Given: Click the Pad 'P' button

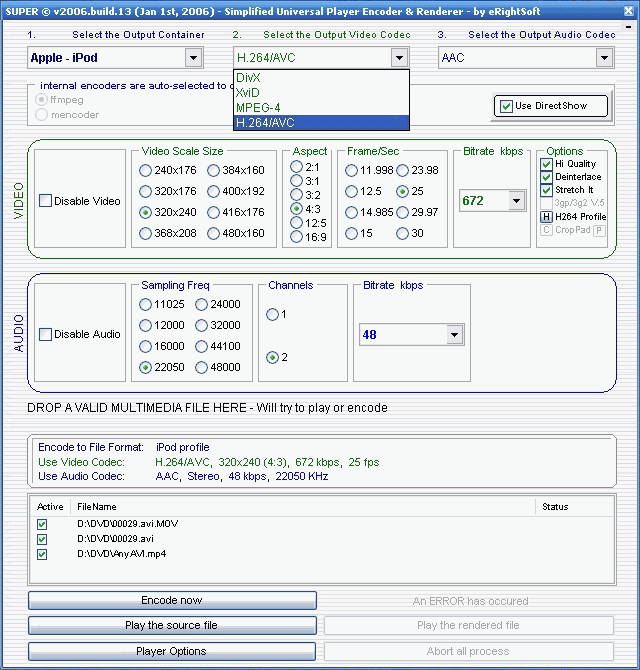Looking at the screenshot, I should point(599,231).
